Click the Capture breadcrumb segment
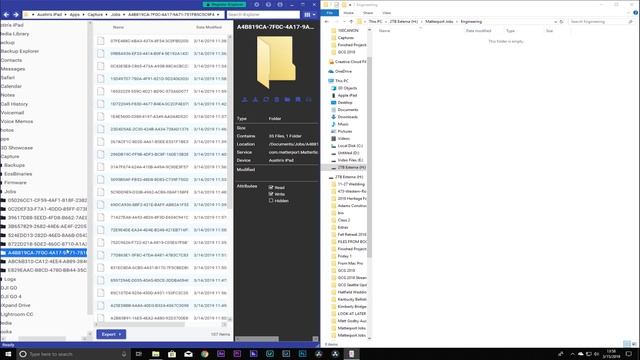Viewport: 640px width, 360px height. click(x=95, y=15)
